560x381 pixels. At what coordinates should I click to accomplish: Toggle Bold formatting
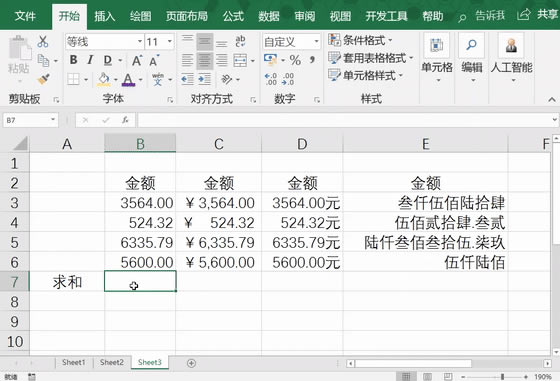pyautogui.click(x=74, y=60)
